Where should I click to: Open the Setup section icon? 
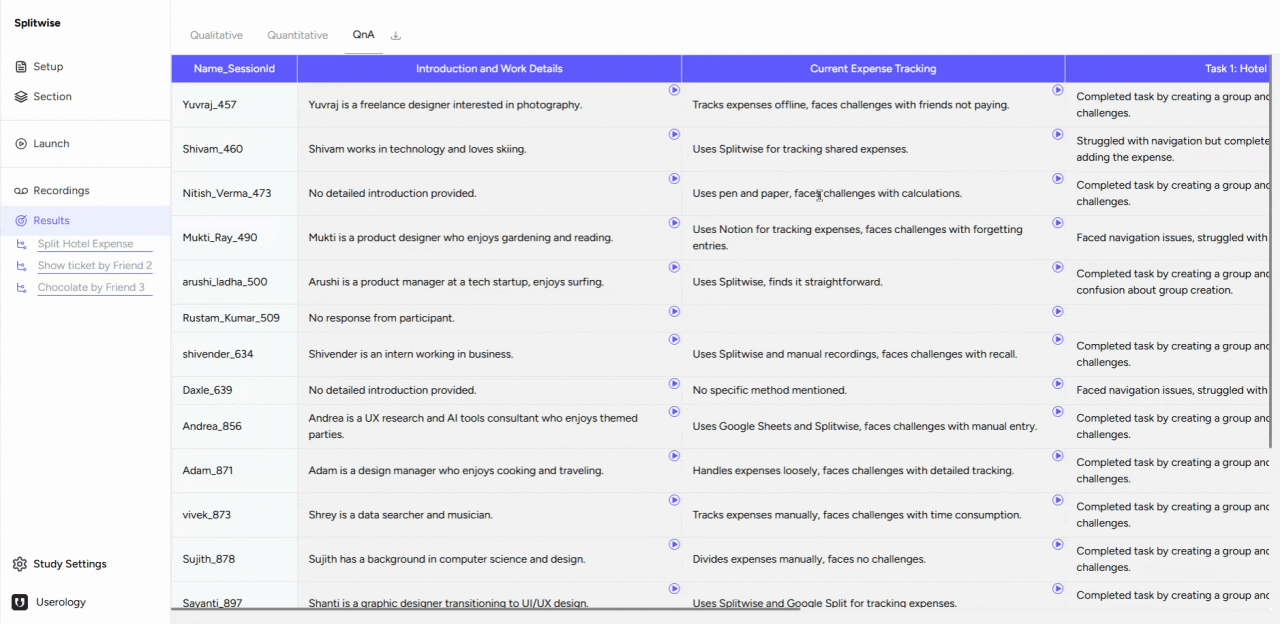click(22, 66)
